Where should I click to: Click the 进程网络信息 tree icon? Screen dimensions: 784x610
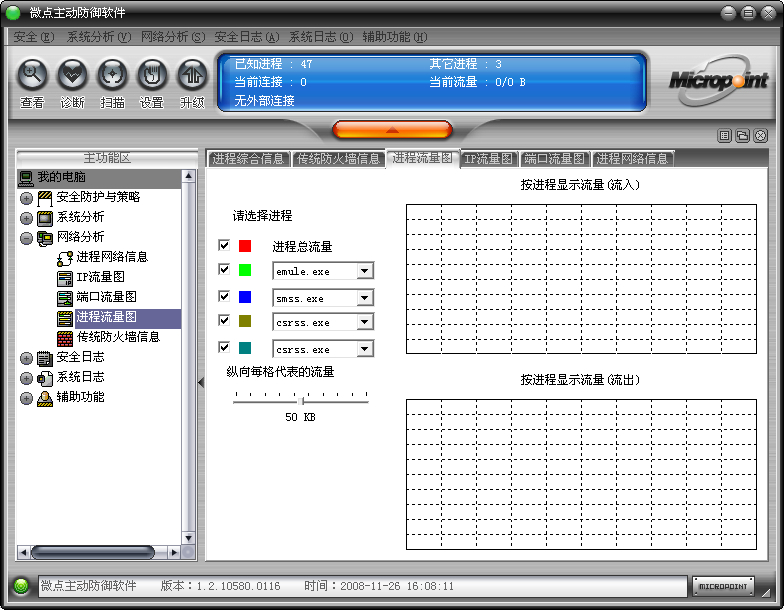(64, 258)
